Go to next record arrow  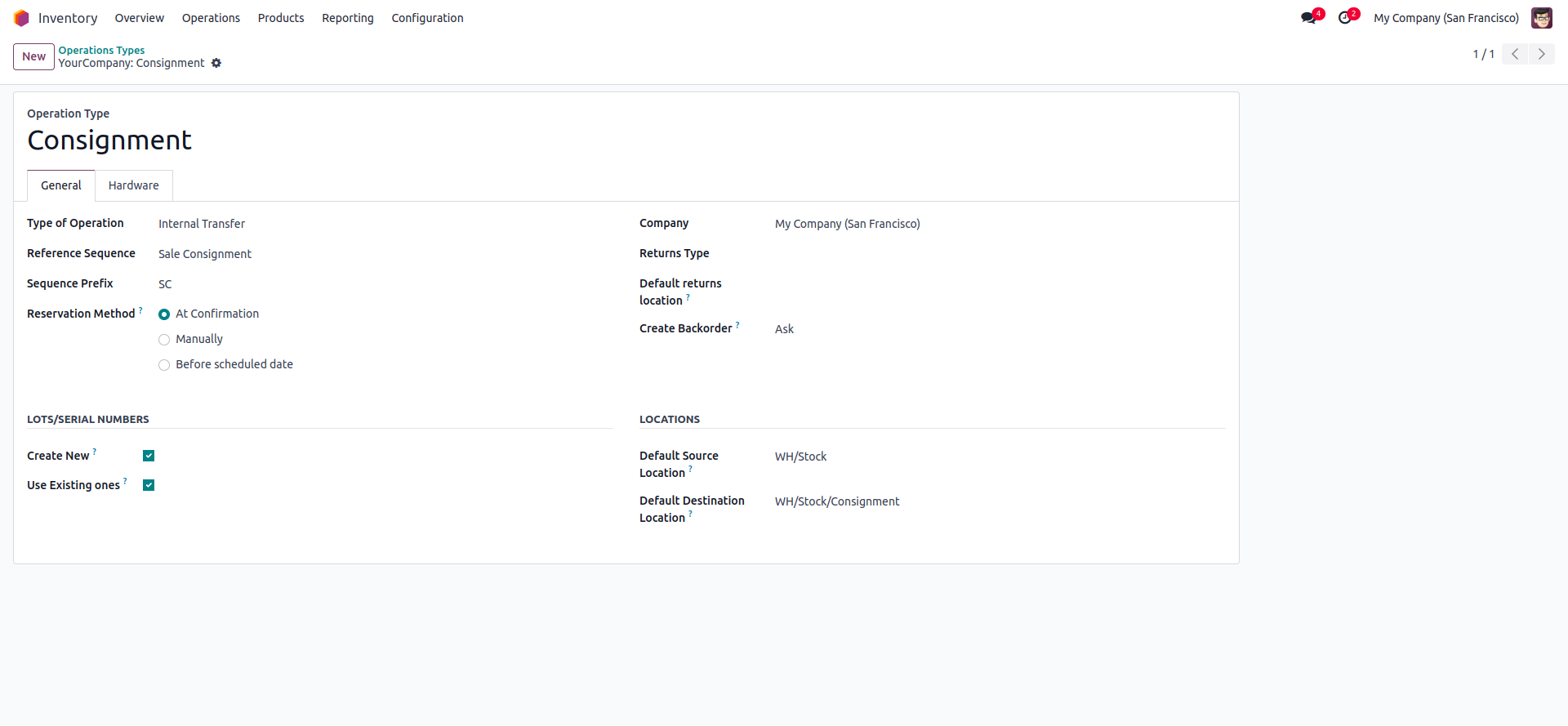pos(1541,54)
